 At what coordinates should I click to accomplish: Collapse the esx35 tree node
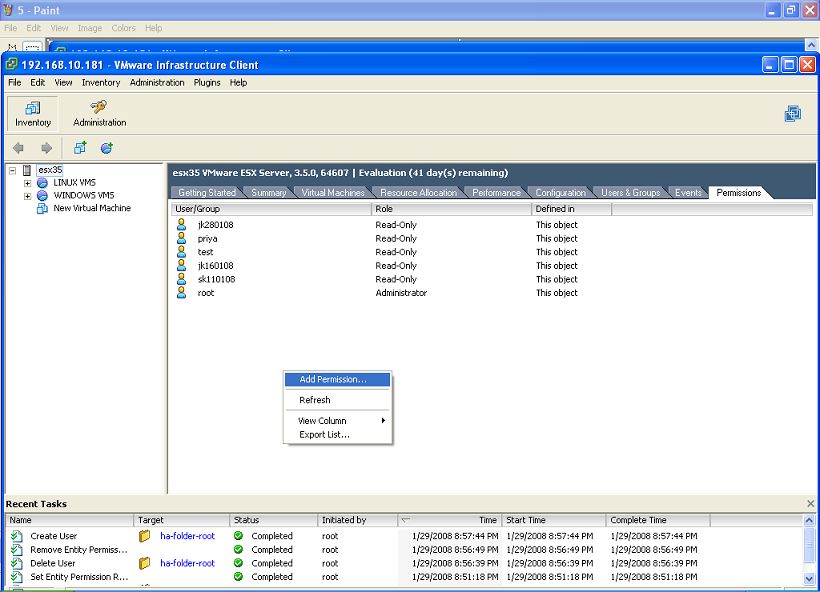point(13,170)
